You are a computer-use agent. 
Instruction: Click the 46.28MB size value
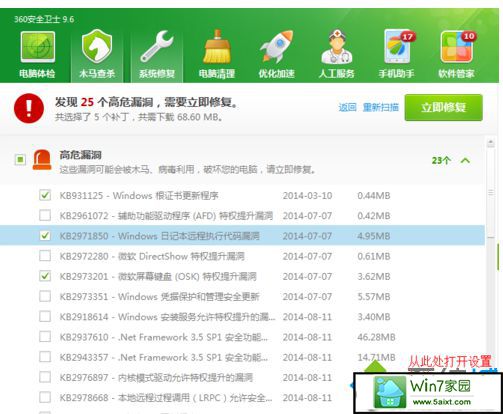(x=376, y=337)
